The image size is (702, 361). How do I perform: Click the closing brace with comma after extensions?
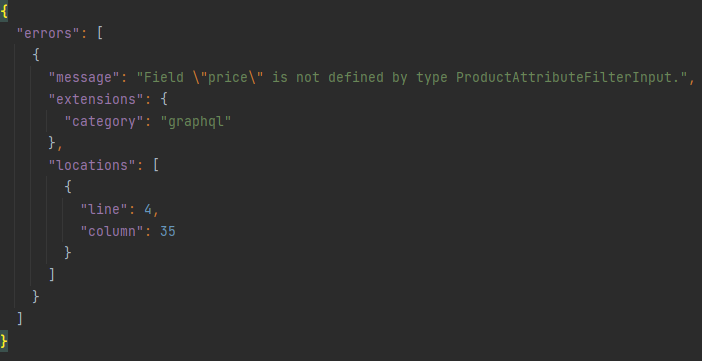pyautogui.click(x=56, y=143)
